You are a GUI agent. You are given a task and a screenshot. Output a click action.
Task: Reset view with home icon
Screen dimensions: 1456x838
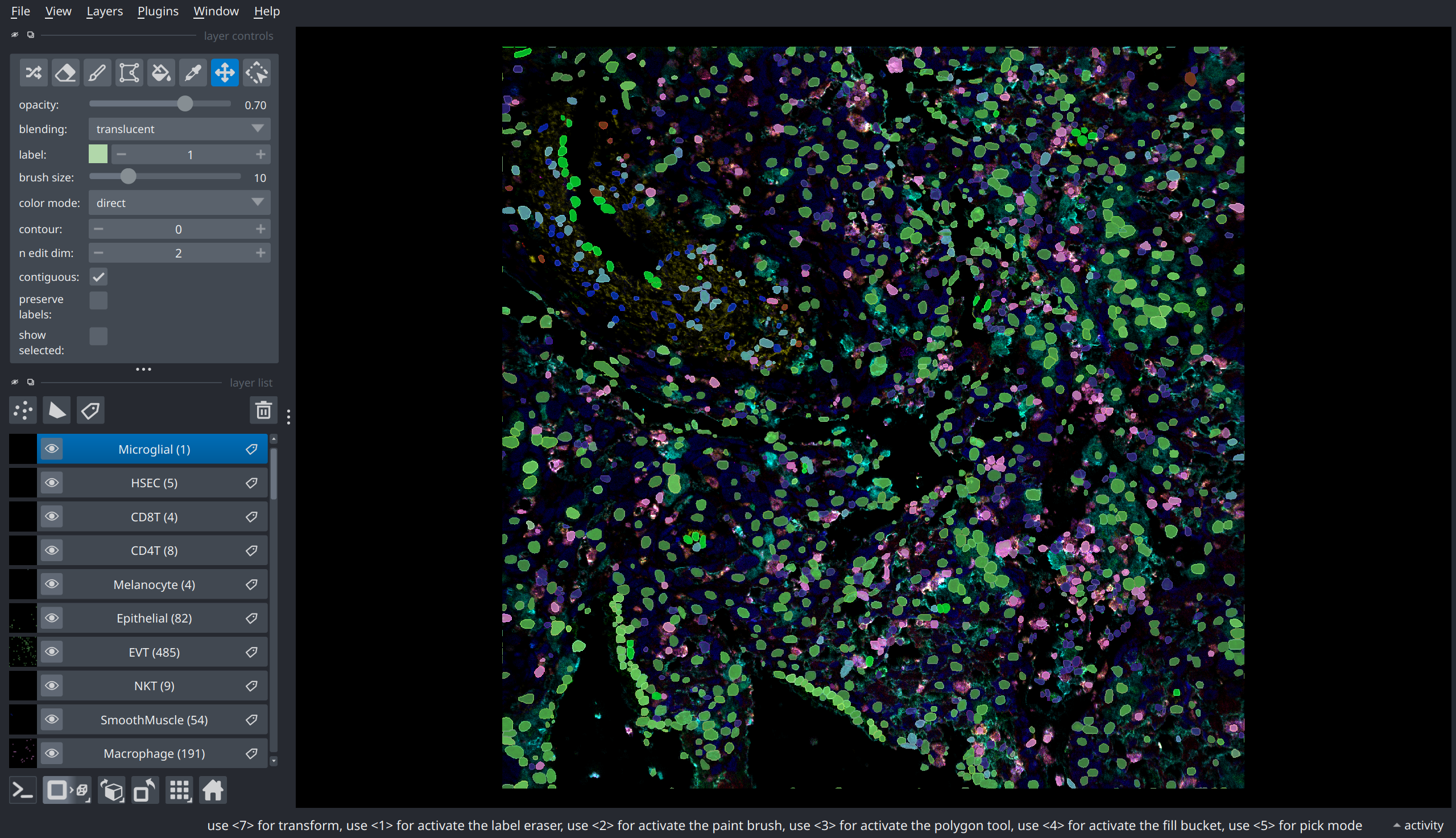tap(213, 790)
